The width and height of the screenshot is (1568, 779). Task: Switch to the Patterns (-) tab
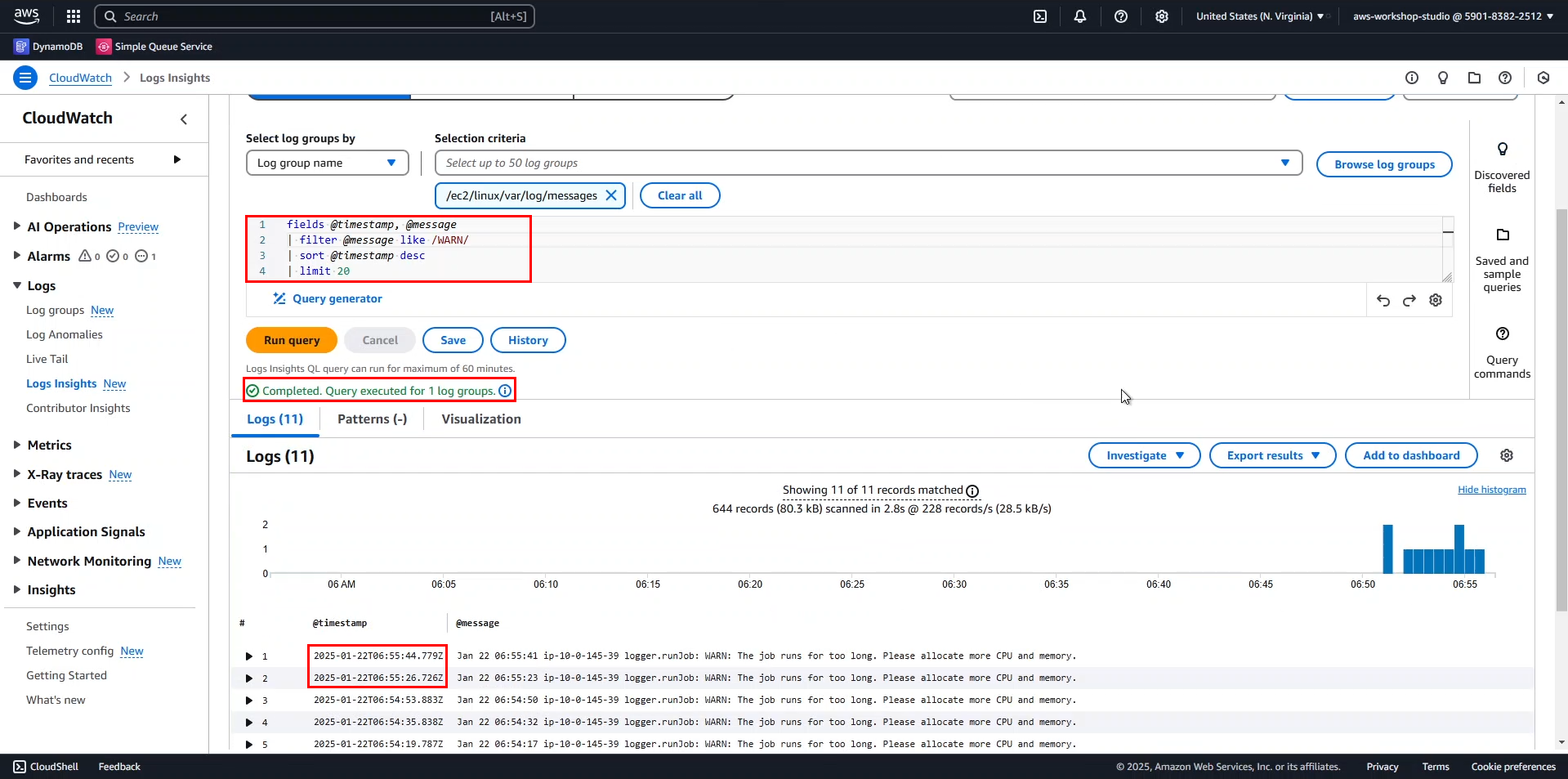[372, 419]
